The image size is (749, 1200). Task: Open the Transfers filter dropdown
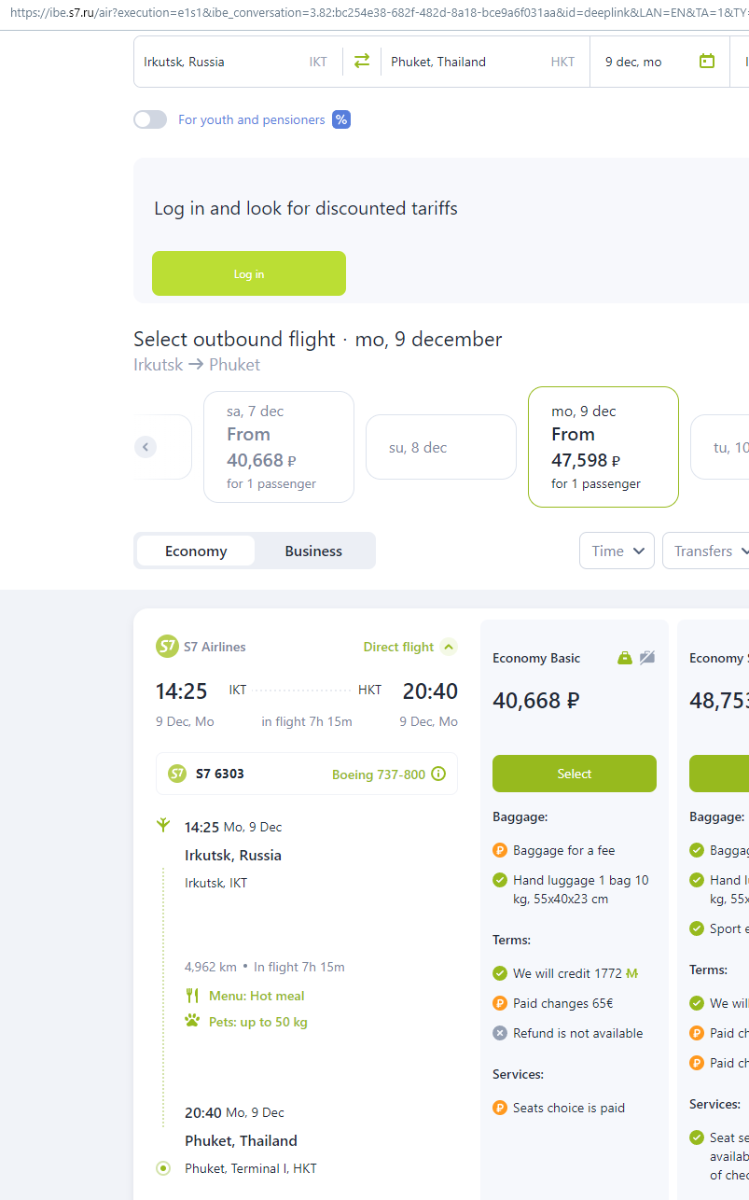pyautogui.click(x=706, y=551)
